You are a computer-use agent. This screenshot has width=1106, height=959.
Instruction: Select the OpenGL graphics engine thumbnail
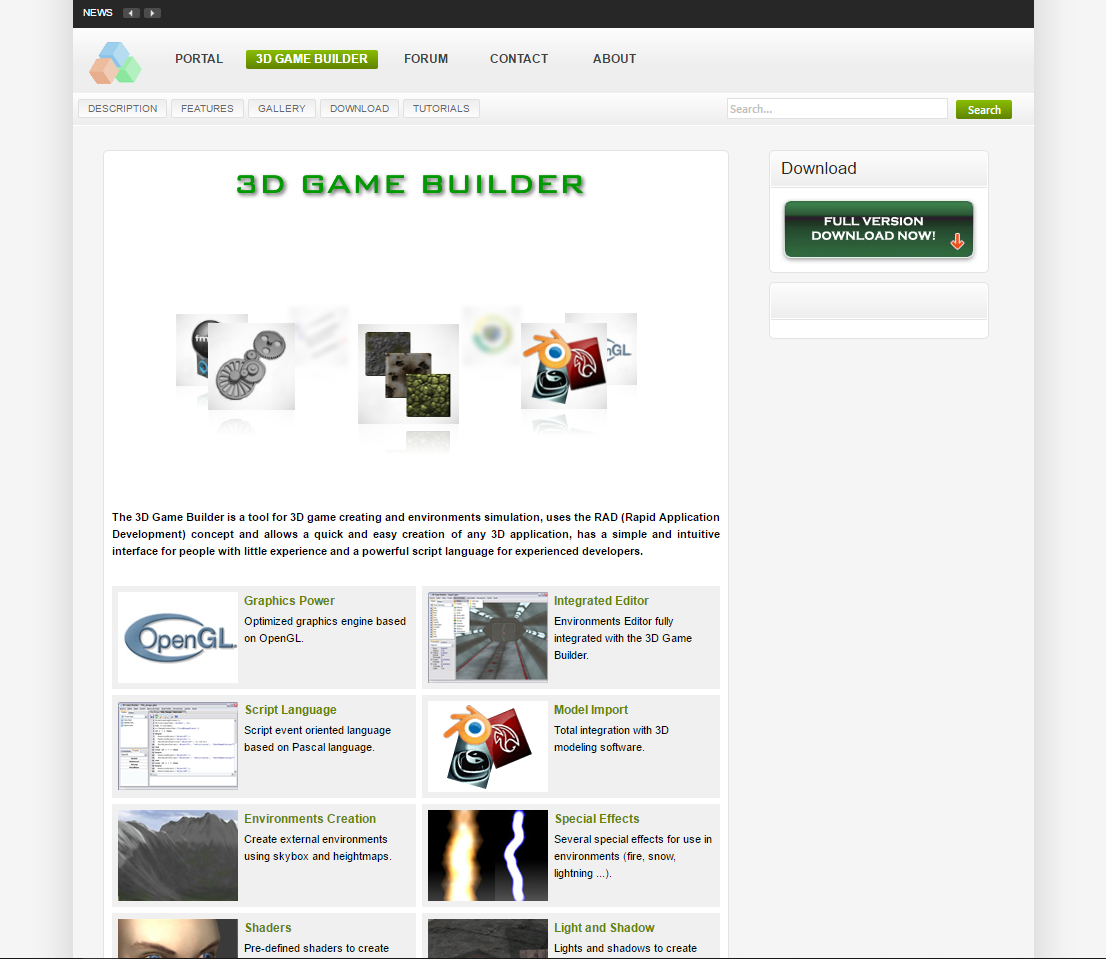point(177,637)
